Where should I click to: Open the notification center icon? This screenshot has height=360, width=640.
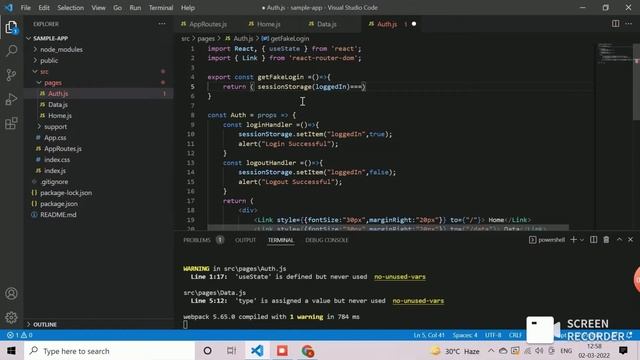(623, 351)
